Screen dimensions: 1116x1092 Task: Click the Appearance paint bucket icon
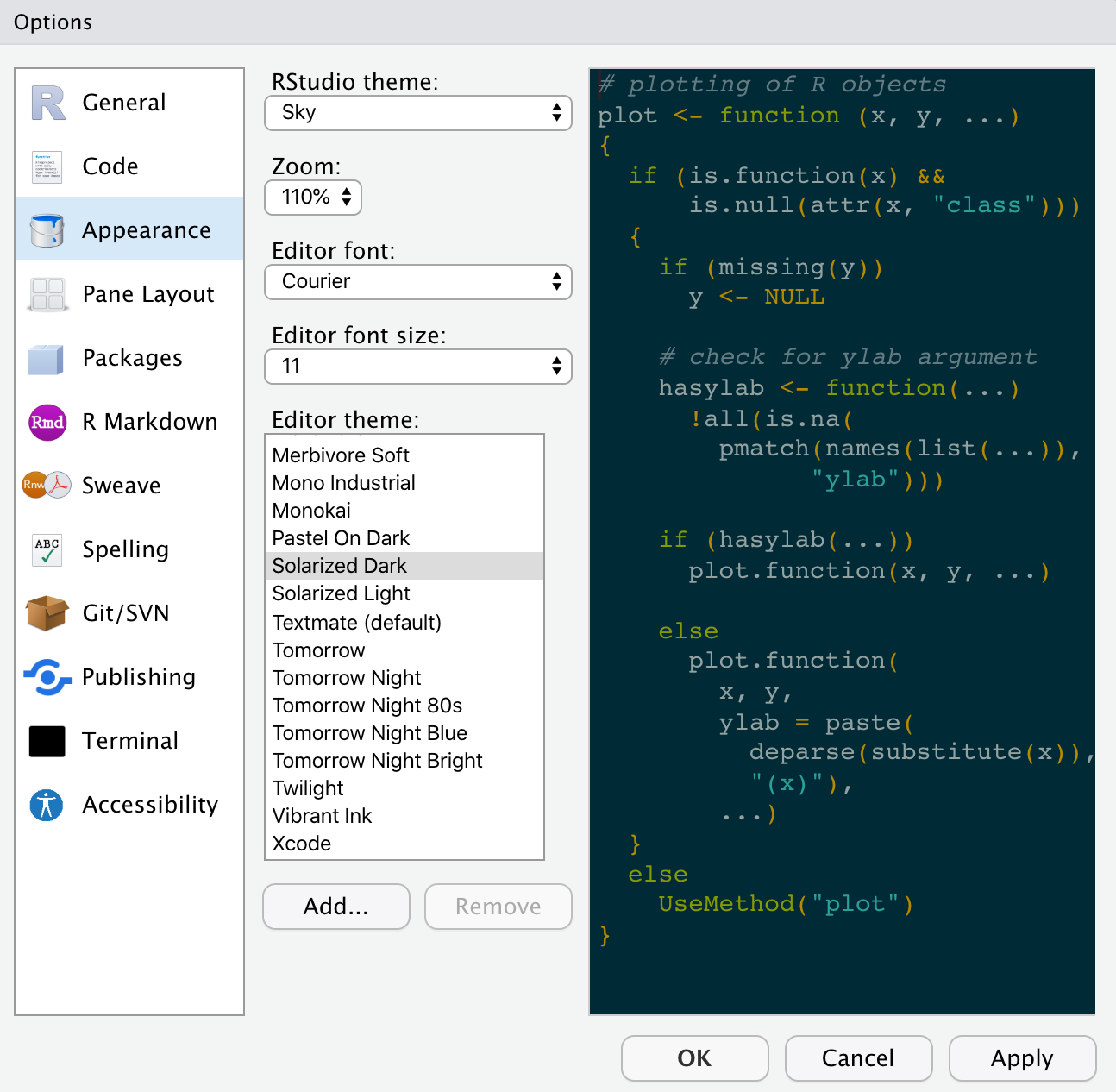click(47, 230)
